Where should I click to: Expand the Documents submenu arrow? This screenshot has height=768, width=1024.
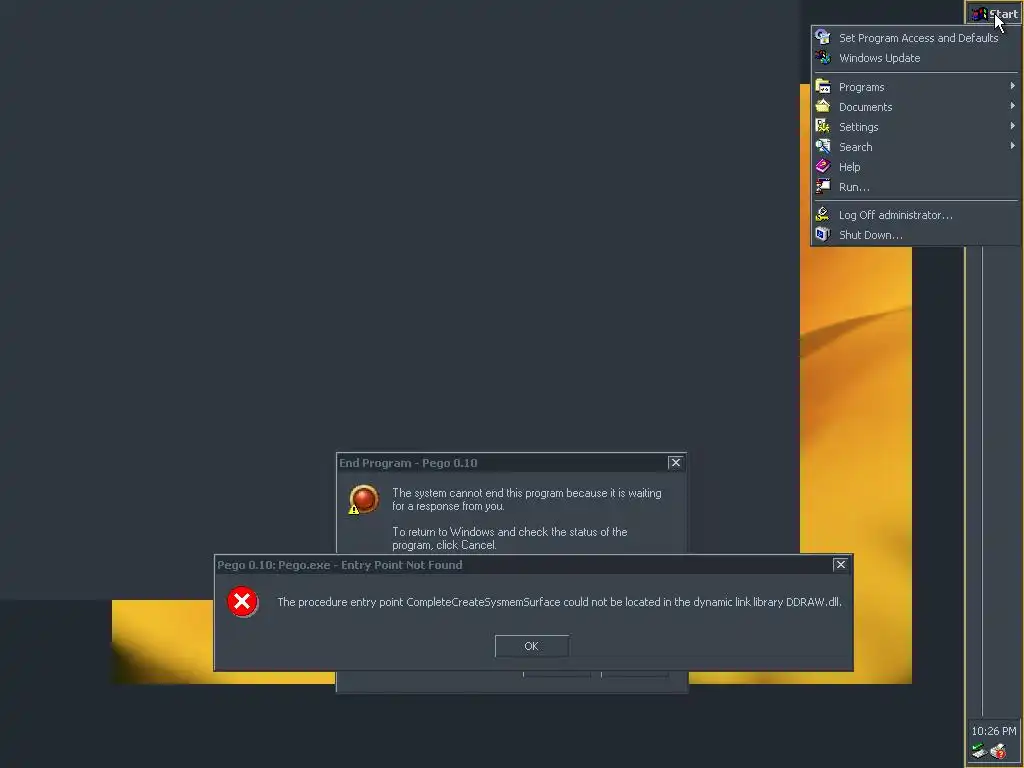[x=1012, y=106]
